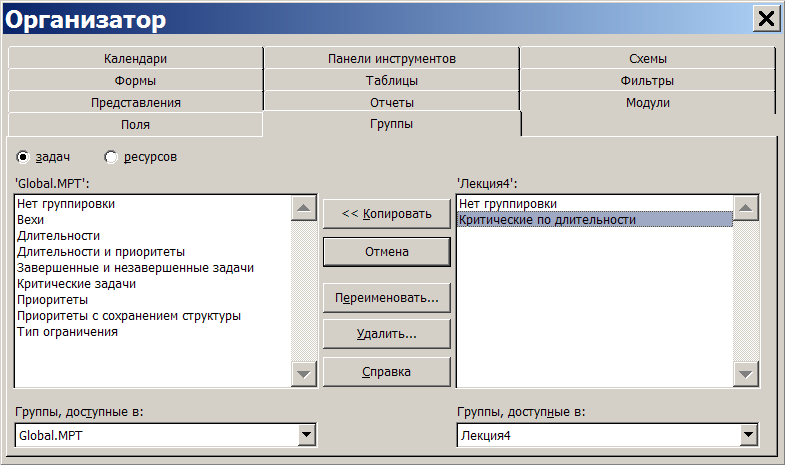Viewport: 785px width, 465px height.
Task: Click the Переименовать... button
Action: 386,298
